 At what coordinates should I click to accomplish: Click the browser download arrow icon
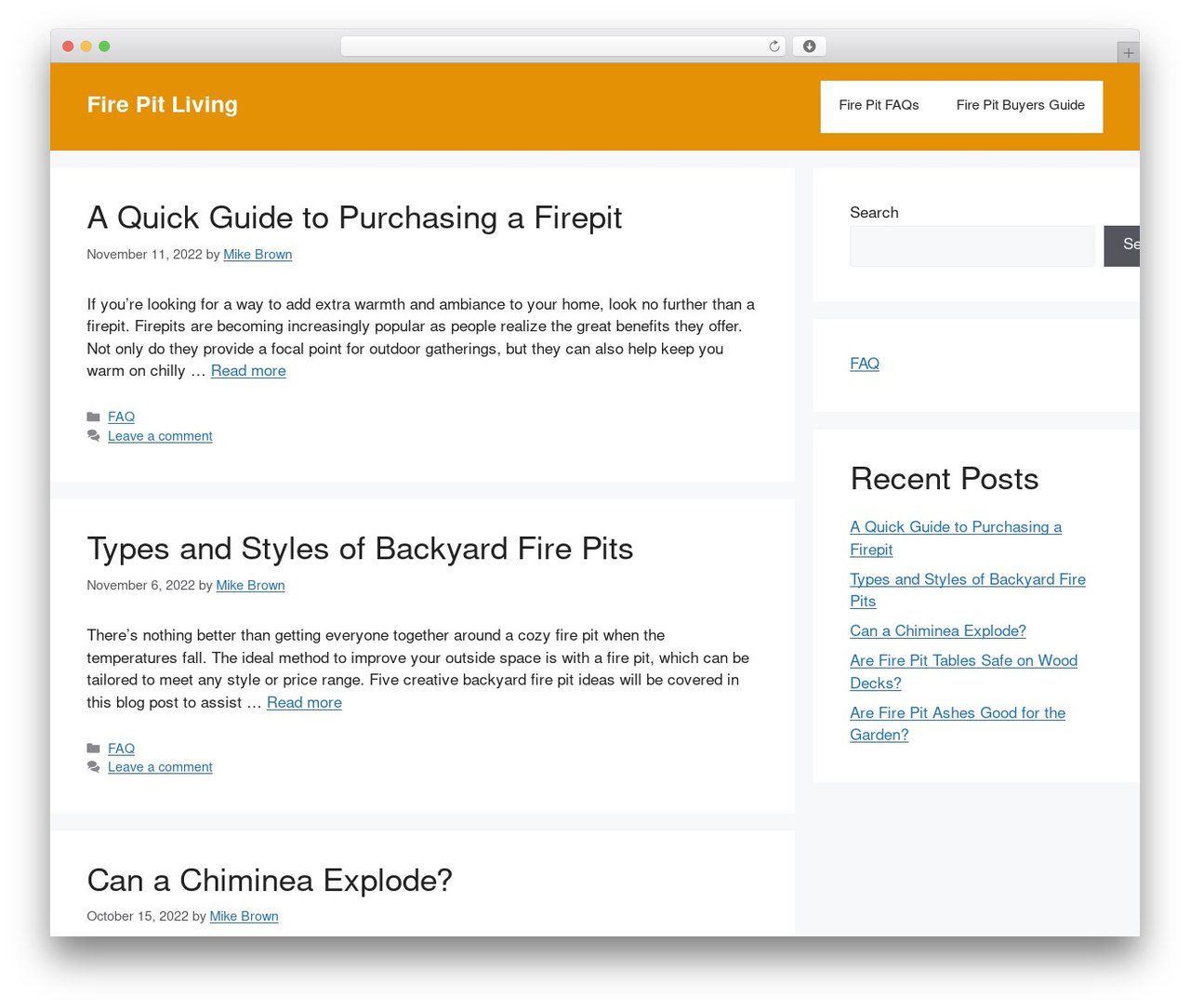point(809,46)
